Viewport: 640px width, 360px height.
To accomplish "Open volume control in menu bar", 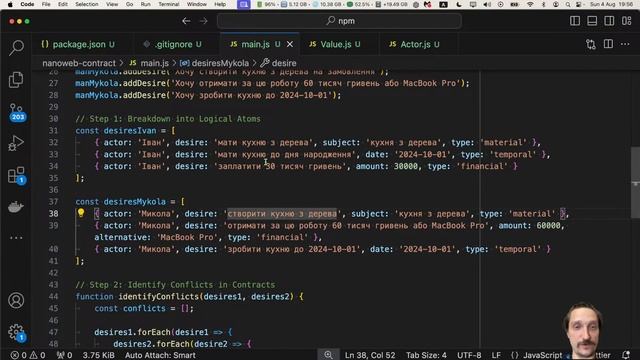I will click(x=487, y=4).
